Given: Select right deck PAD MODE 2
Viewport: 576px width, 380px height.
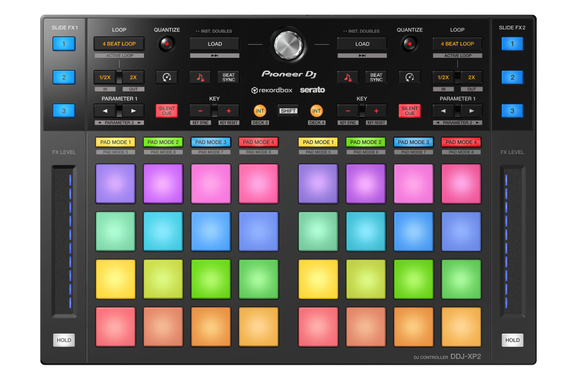Looking at the screenshot, I should click(366, 142).
